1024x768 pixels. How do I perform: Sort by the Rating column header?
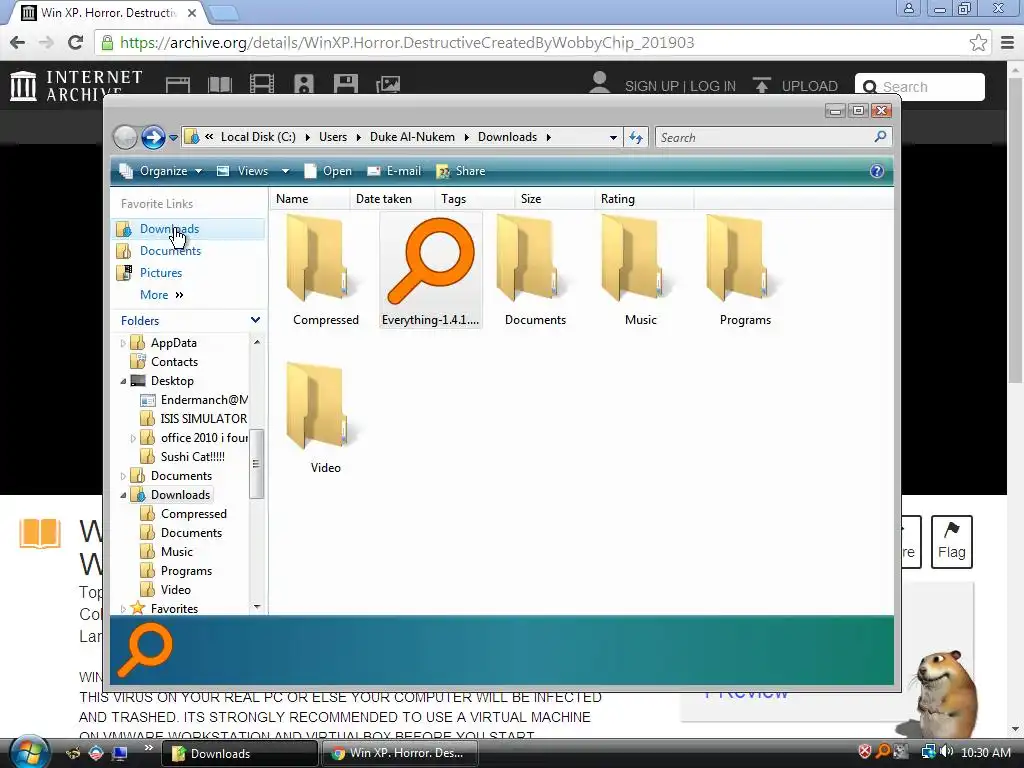tap(644, 199)
